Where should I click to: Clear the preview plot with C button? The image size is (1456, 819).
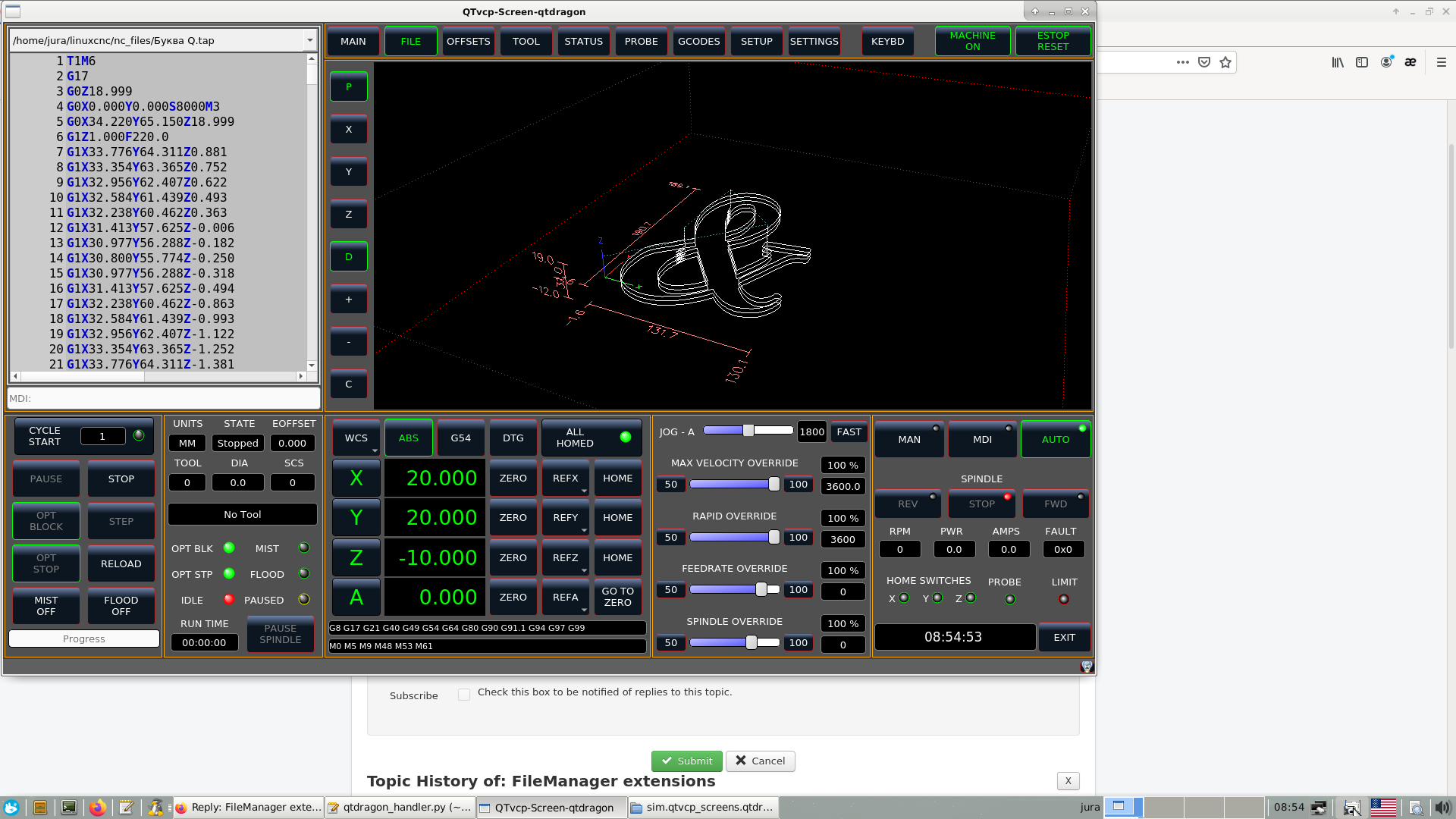click(349, 384)
